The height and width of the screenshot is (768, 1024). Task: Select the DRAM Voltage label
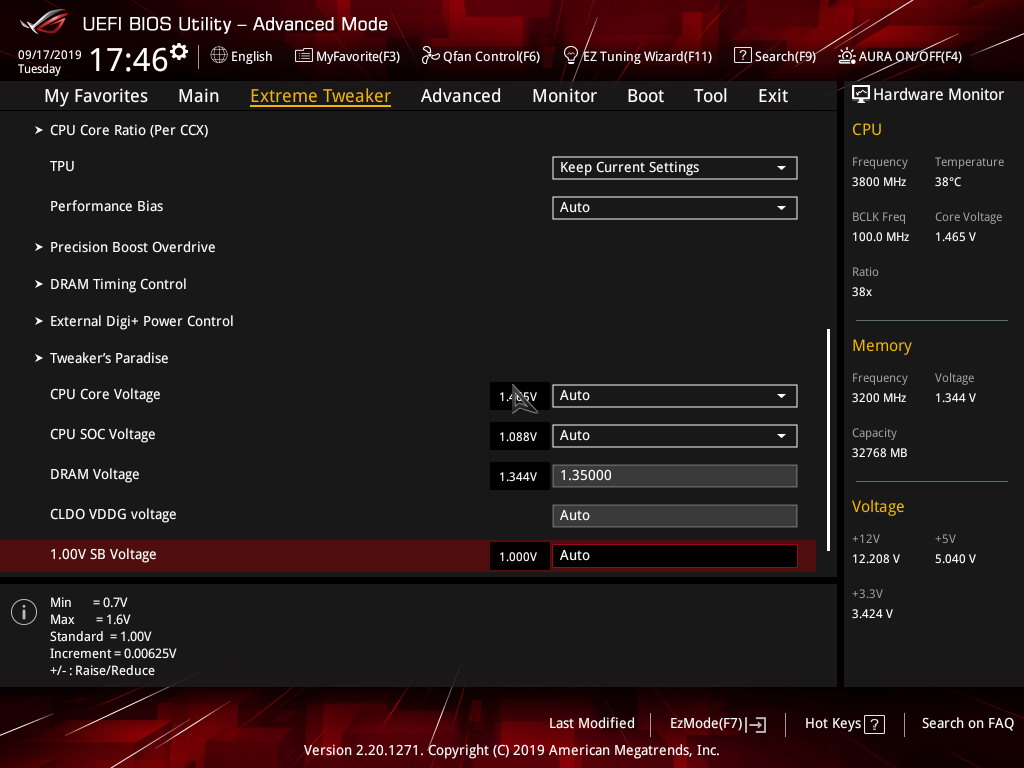(95, 474)
